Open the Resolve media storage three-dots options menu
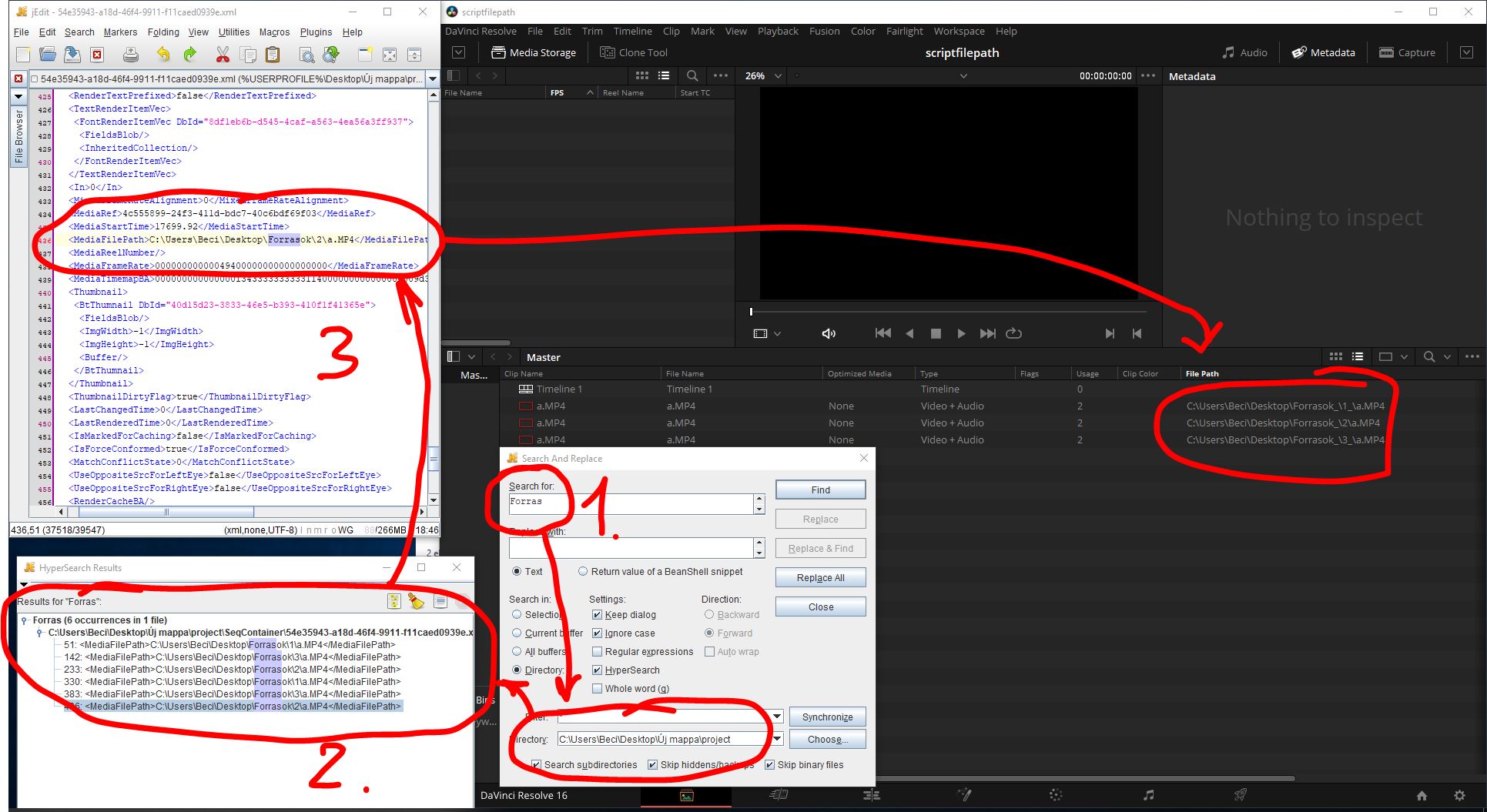The image size is (1487, 812). point(721,75)
